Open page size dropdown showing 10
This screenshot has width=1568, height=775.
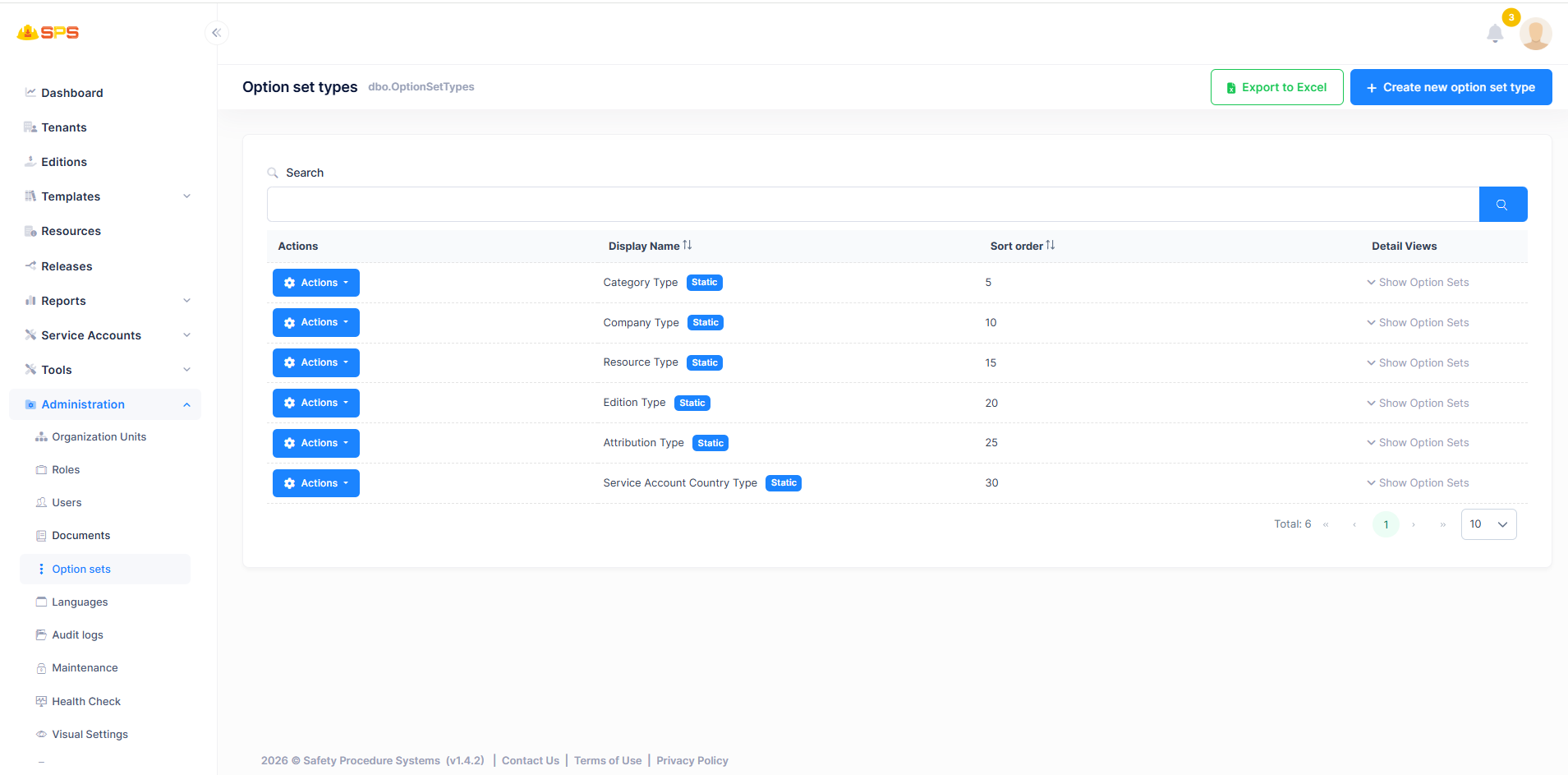[1488, 524]
